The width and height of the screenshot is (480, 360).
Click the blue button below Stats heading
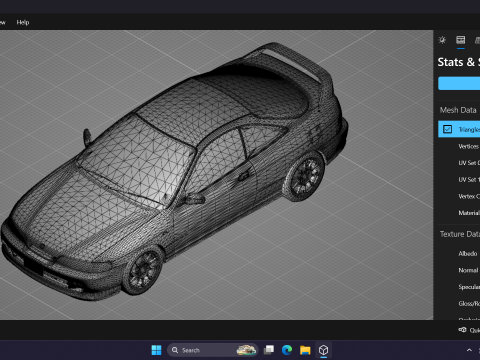459,83
